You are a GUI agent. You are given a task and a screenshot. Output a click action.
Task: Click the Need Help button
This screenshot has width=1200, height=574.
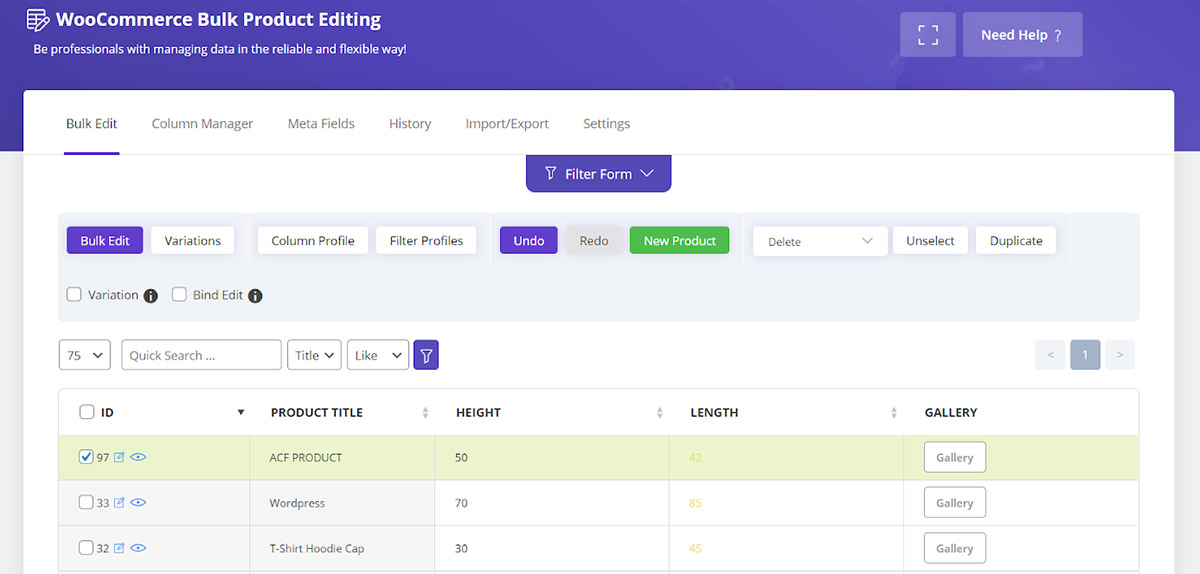(1022, 35)
